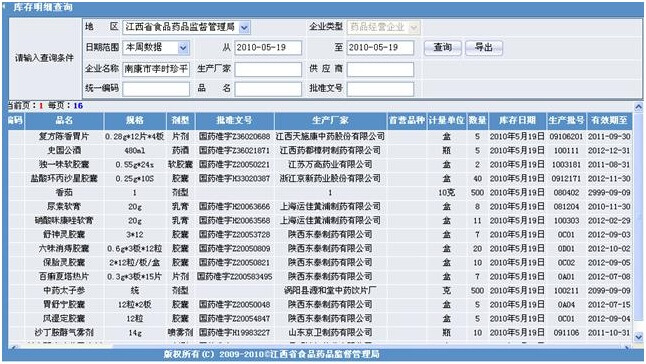Click the 至 end date input field
646x364 pixels.
pos(380,48)
